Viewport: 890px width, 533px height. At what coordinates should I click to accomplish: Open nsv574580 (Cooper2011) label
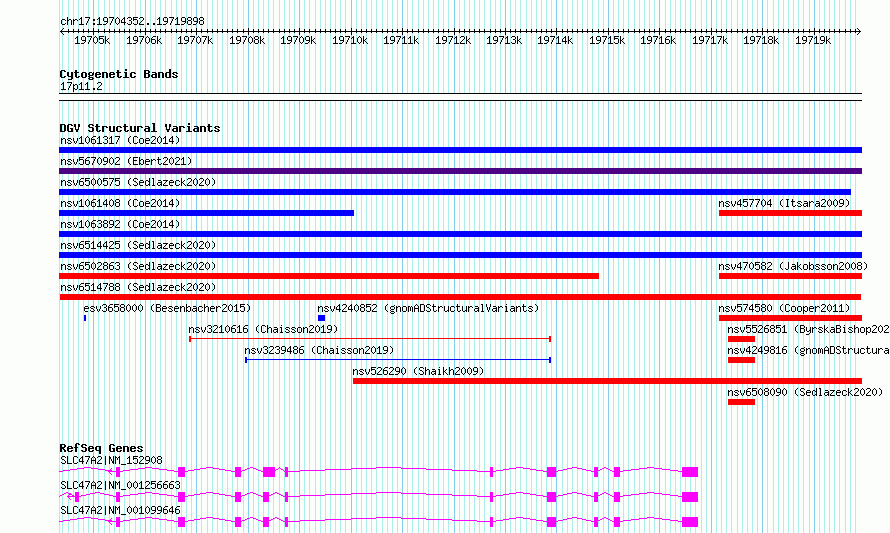[x=784, y=308]
